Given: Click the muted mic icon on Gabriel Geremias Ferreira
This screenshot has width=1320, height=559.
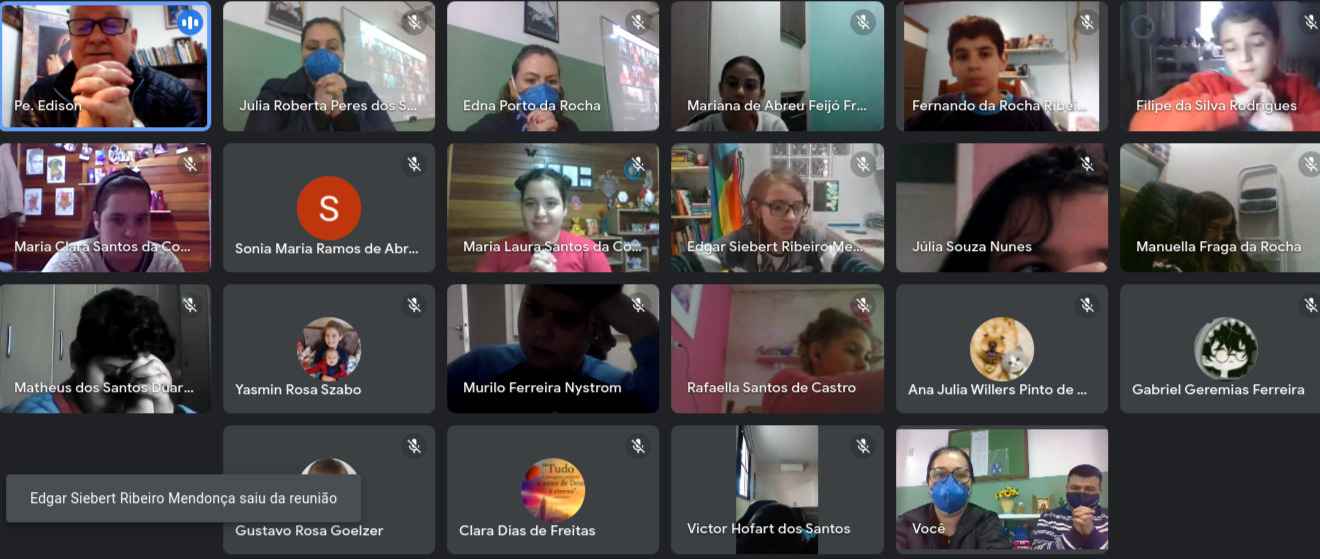Looking at the screenshot, I should click(1311, 305).
